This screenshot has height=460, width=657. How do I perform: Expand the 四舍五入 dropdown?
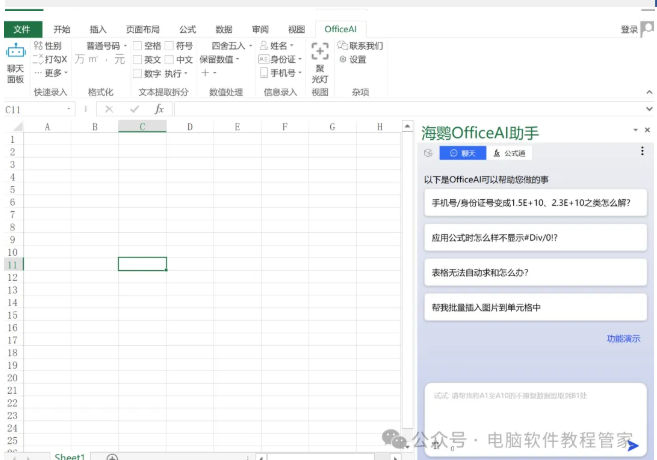251,46
